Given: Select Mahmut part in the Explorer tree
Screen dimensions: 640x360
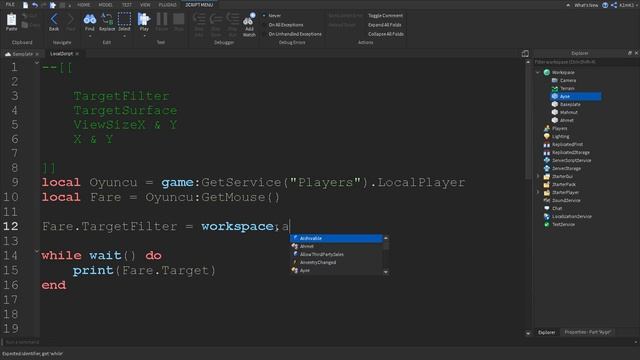Looking at the screenshot, I should click(569, 112).
